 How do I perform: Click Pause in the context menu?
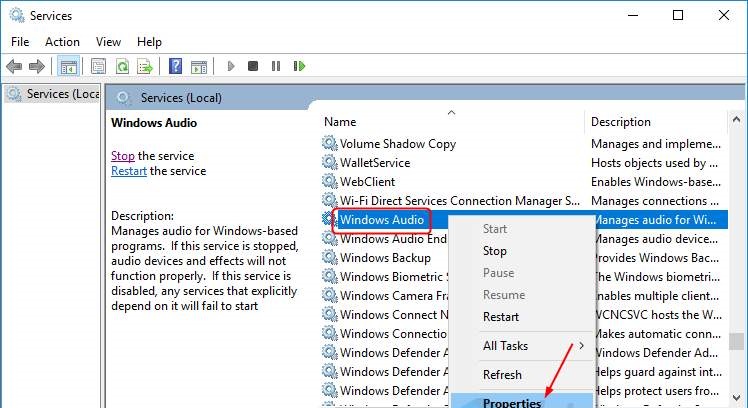point(499,273)
